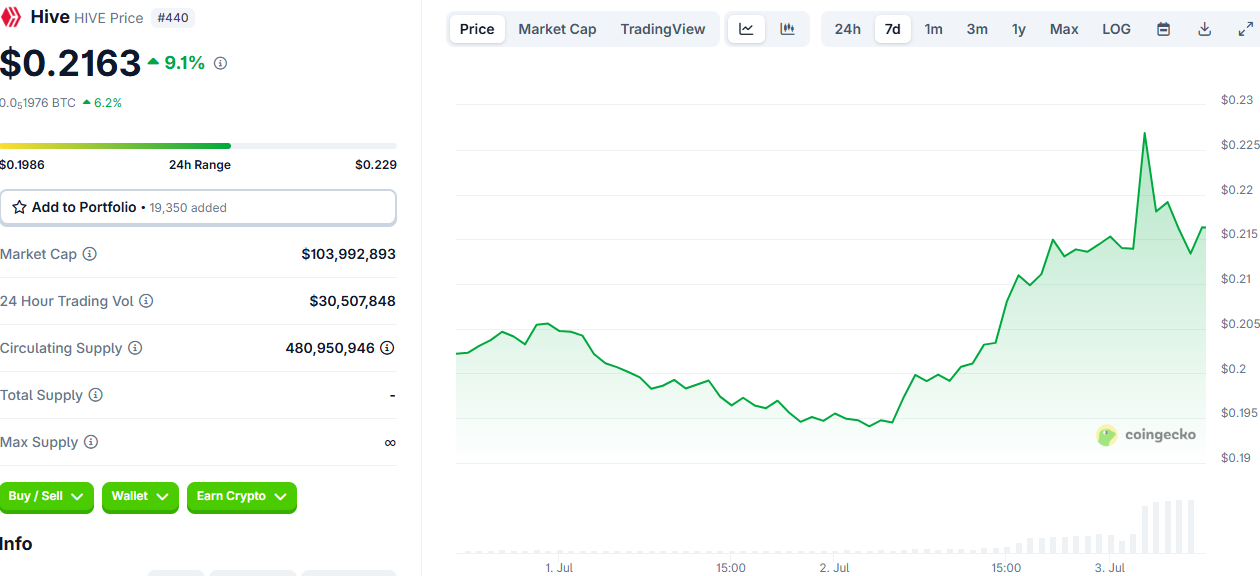The height and width of the screenshot is (576, 1260).
Task: Open the Earn Crypto dropdown
Action: pyautogui.click(x=242, y=497)
